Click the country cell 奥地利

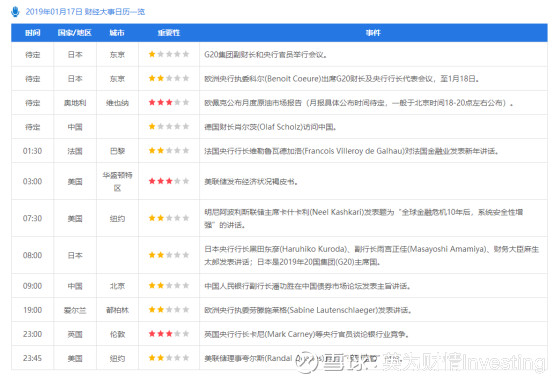click(75, 103)
